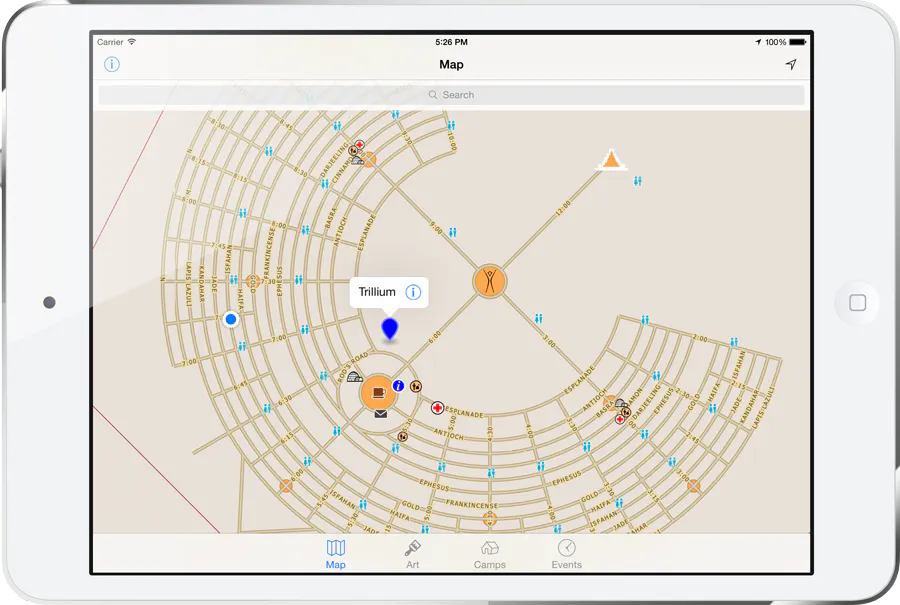Tap the "LAPIS LAZULI" label on the left edge
The width and height of the screenshot is (900, 605).
tap(188, 284)
